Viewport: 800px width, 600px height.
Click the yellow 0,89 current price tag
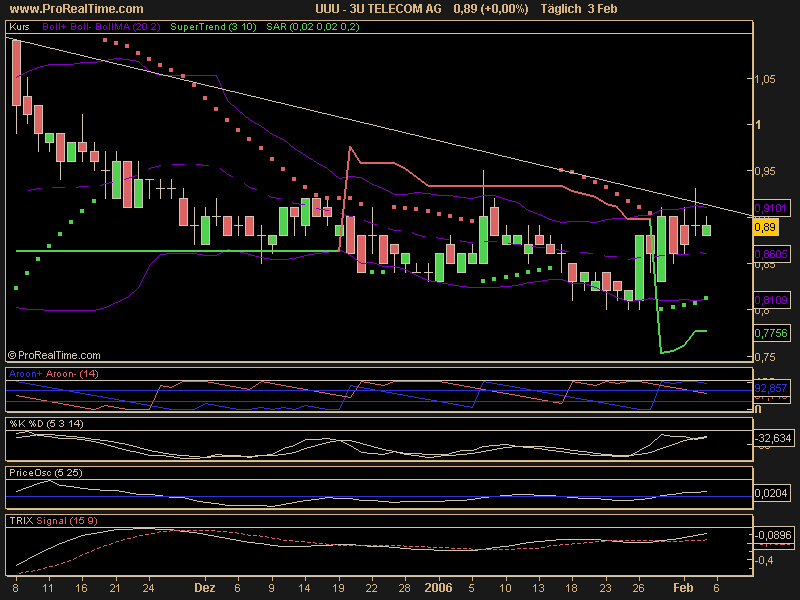766,227
